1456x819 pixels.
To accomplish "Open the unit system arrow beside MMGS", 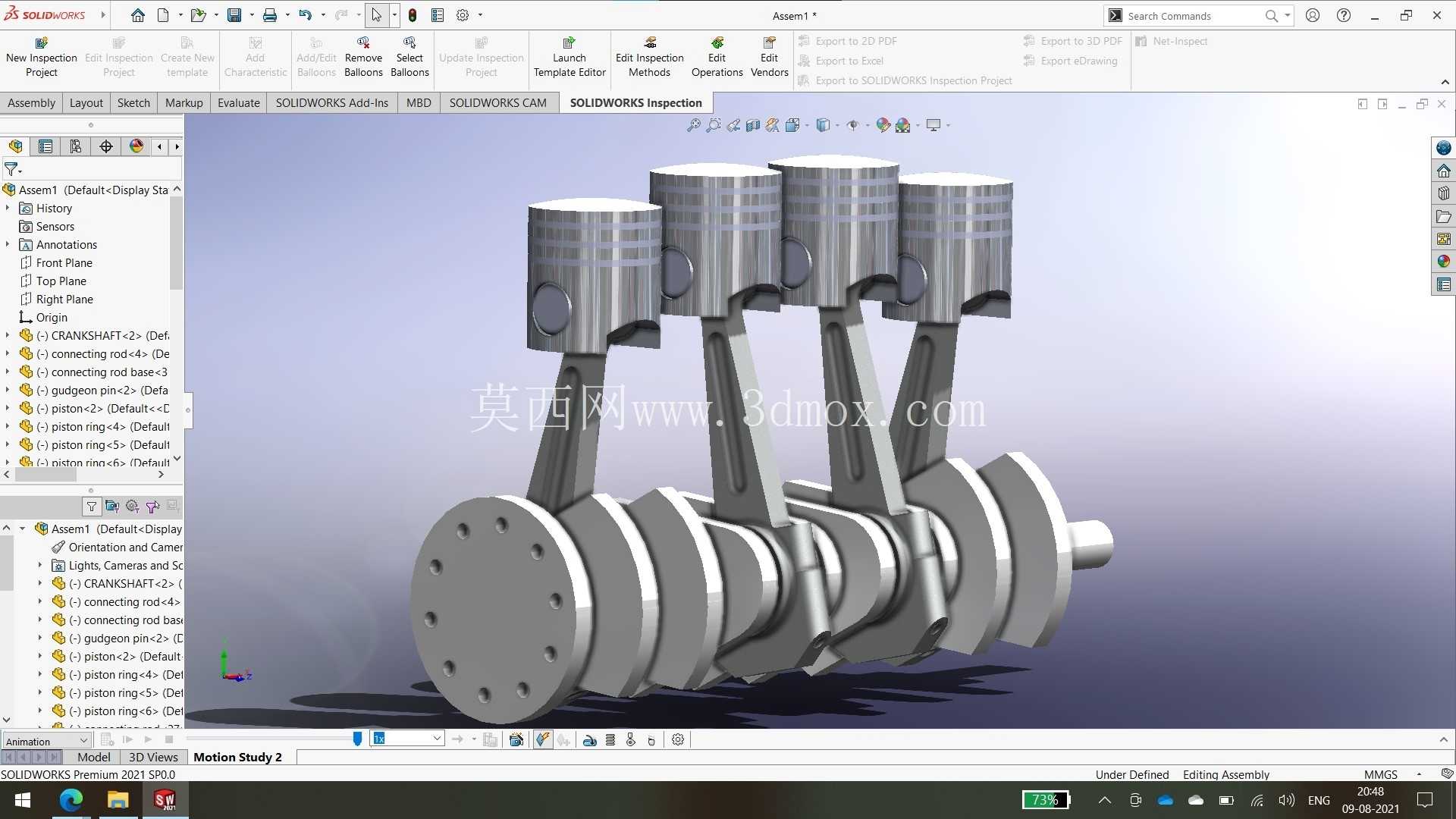I will [1419, 774].
